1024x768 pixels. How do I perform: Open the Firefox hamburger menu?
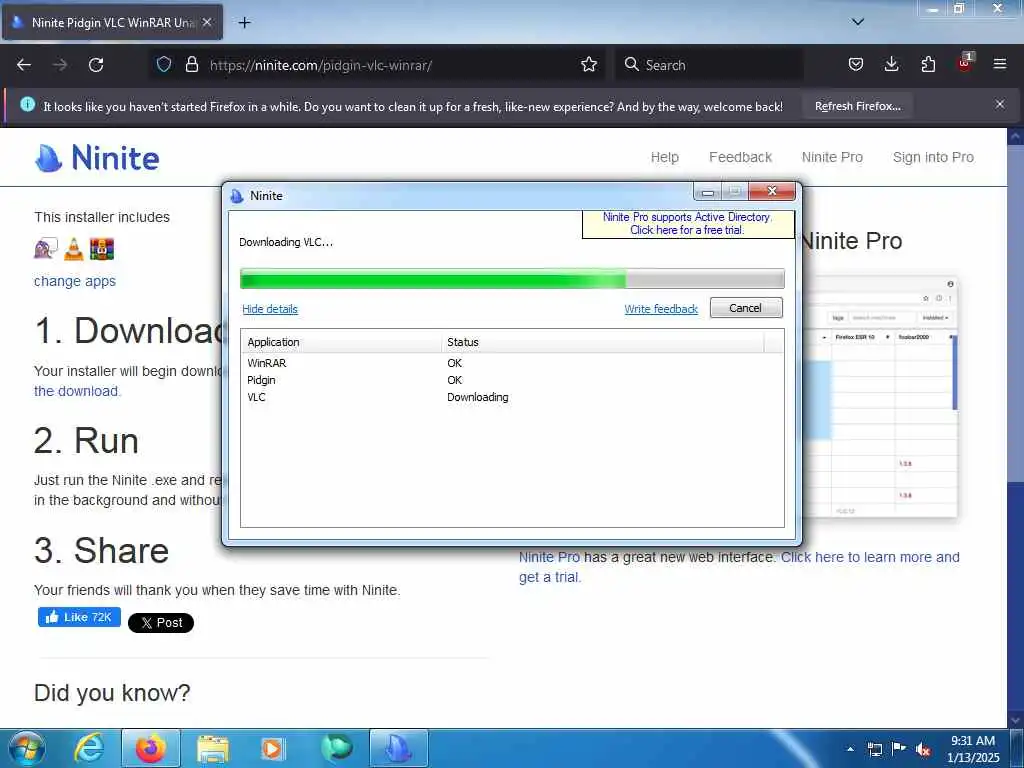(x=1000, y=64)
